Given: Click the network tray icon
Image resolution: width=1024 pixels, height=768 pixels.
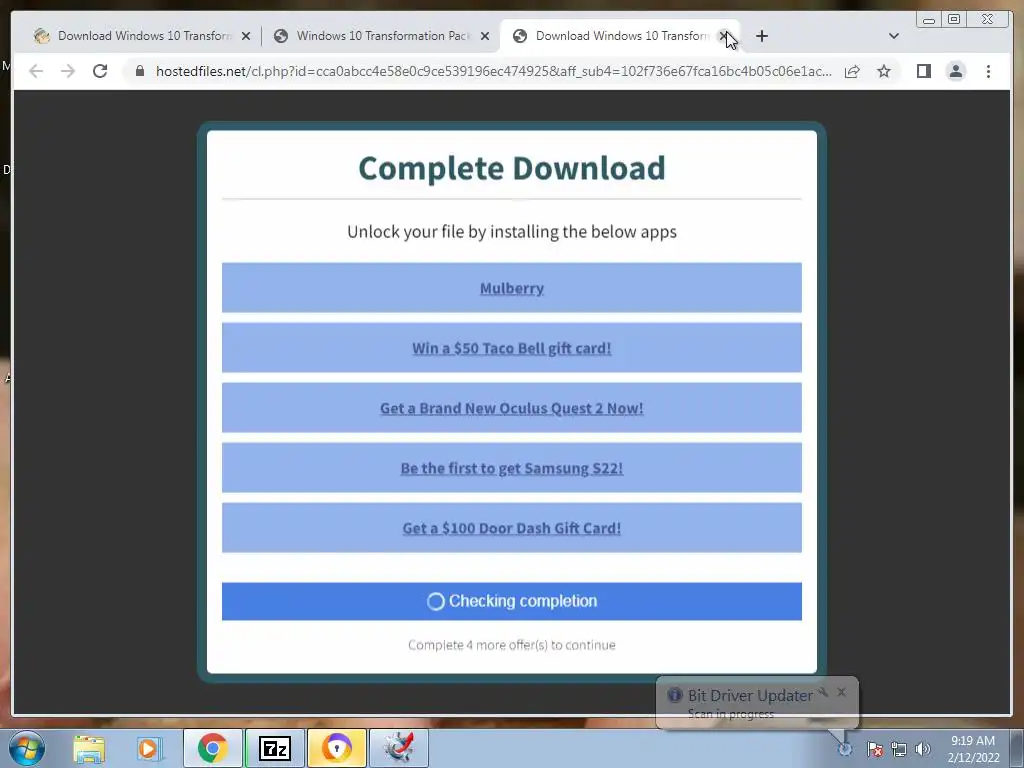Looking at the screenshot, I should click(x=899, y=749).
